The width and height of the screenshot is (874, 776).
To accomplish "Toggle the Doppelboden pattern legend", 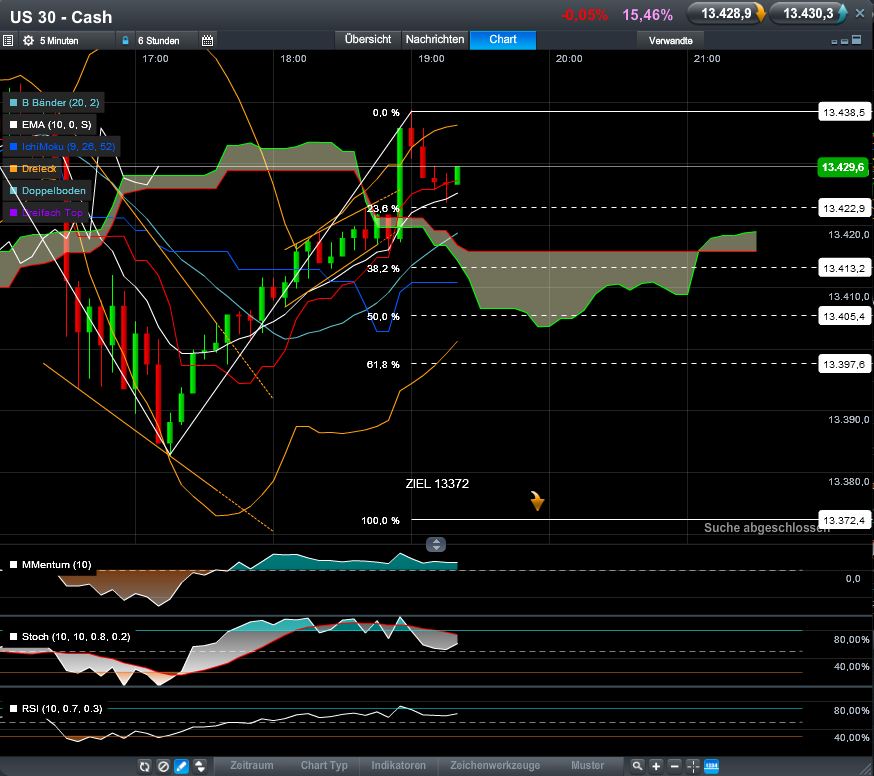I will coord(48,191).
